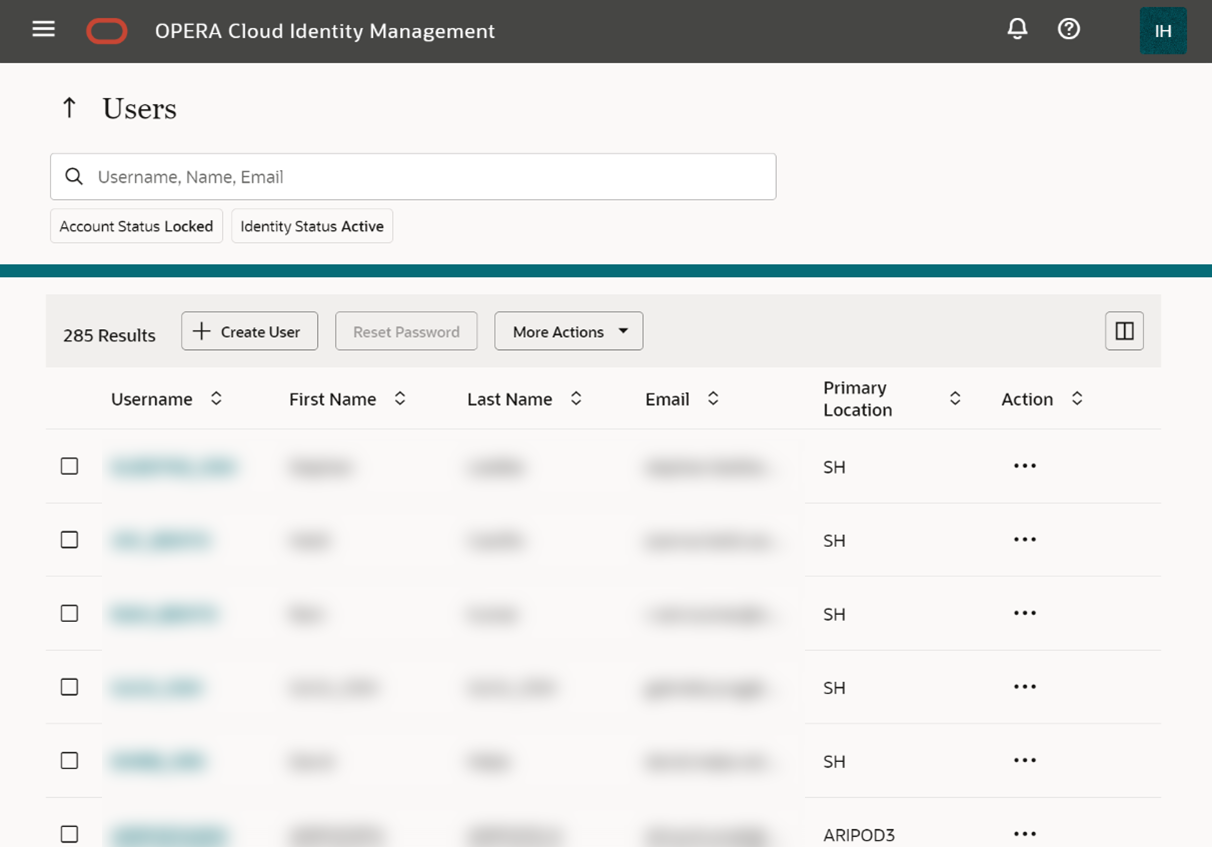Go back using the arrow next to Users
This screenshot has height=847, width=1212.
click(x=69, y=108)
